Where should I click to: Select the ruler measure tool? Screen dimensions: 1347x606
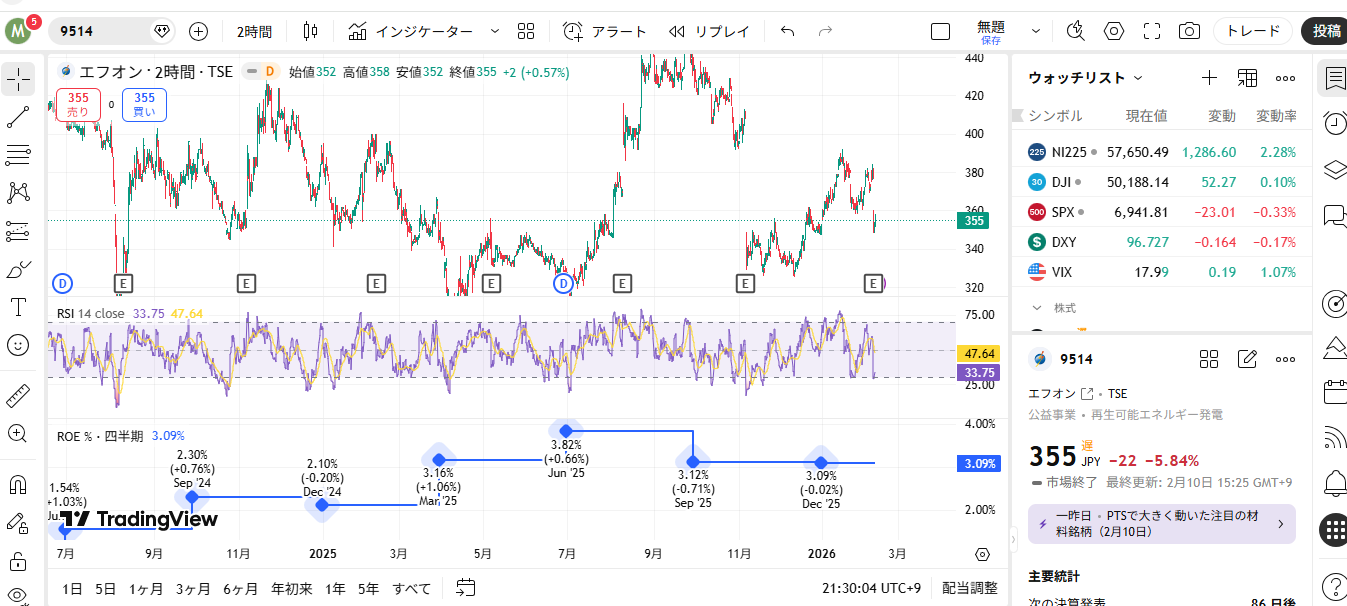coord(18,395)
